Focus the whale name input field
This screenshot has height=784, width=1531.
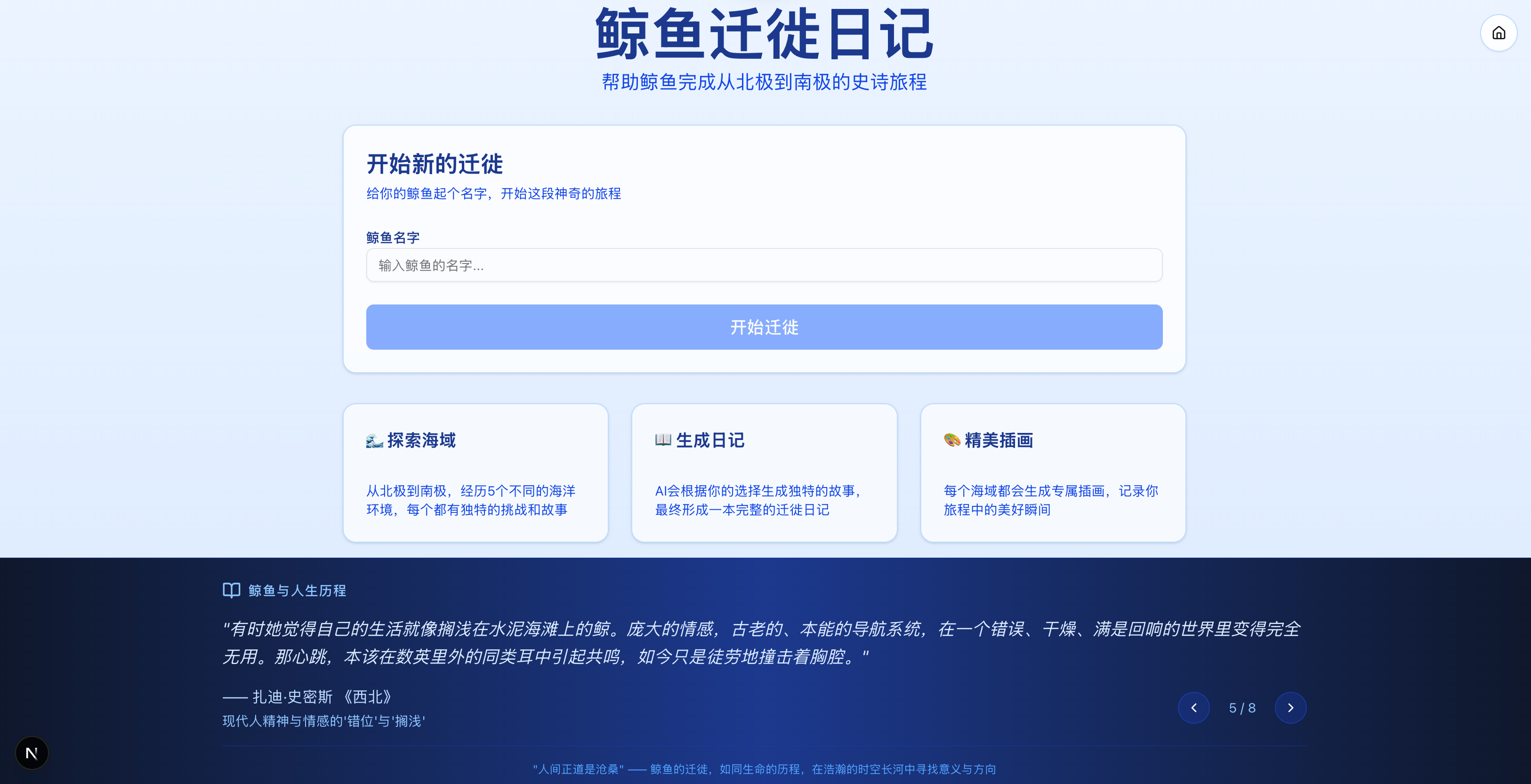click(x=764, y=265)
